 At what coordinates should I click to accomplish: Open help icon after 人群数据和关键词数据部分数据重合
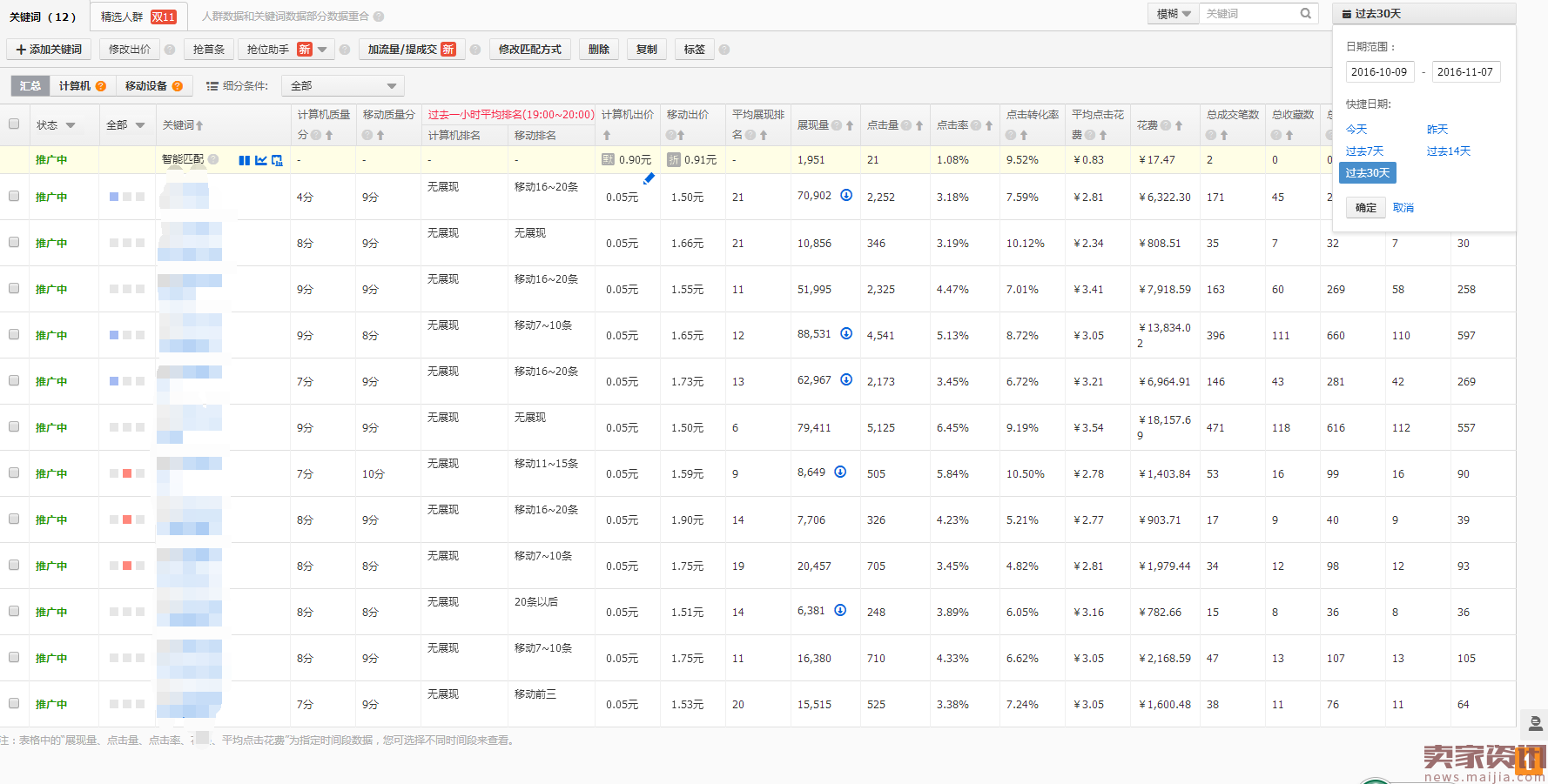(x=379, y=17)
